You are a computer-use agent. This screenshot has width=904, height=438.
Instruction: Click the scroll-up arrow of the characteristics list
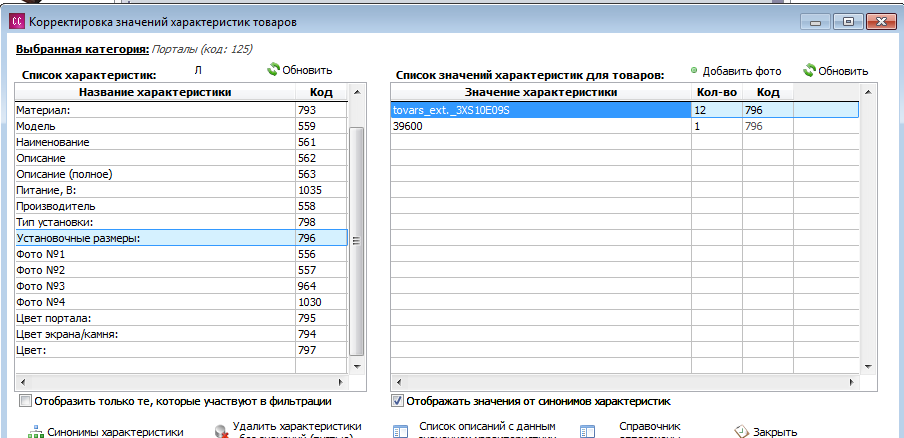pyautogui.click(x=357, y=92)
